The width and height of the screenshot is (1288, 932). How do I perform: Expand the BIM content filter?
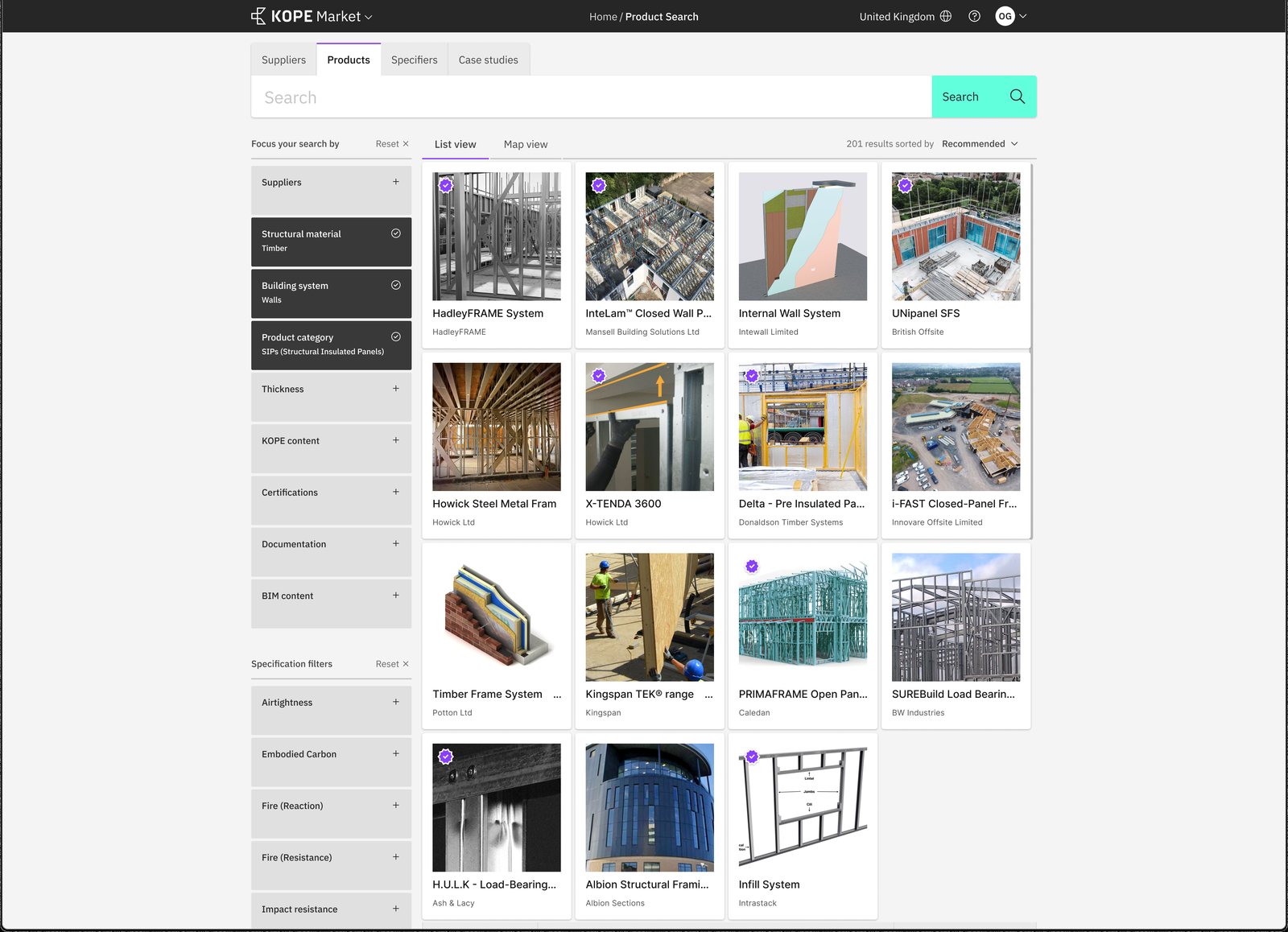331,604
